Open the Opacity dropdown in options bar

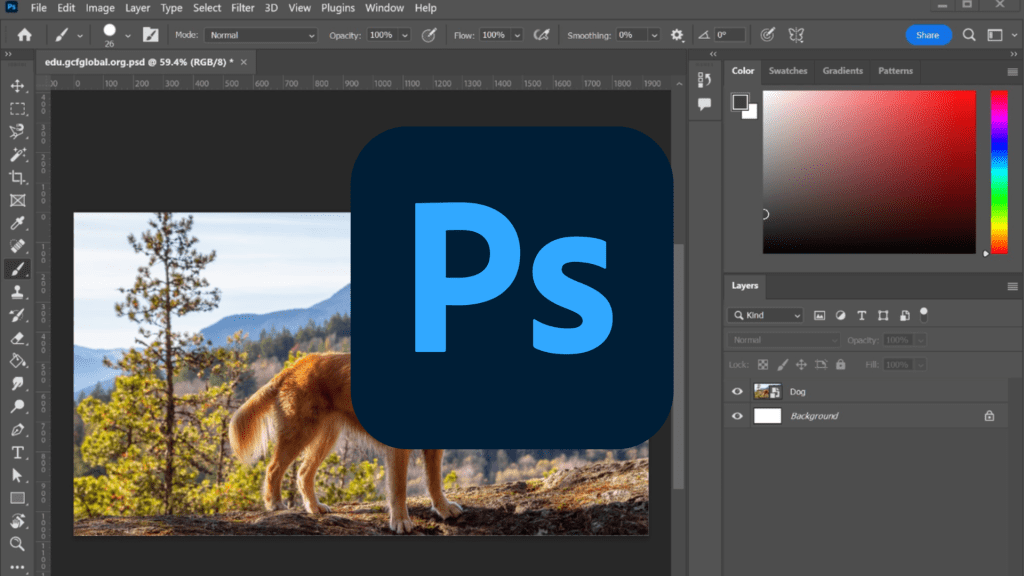click(x=404, y=35)
